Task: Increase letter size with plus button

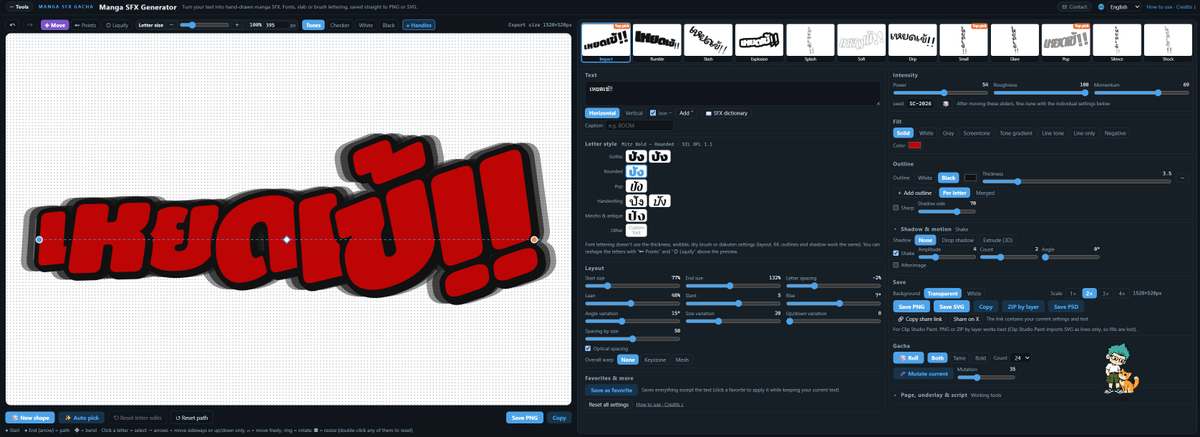Action: 237,24
